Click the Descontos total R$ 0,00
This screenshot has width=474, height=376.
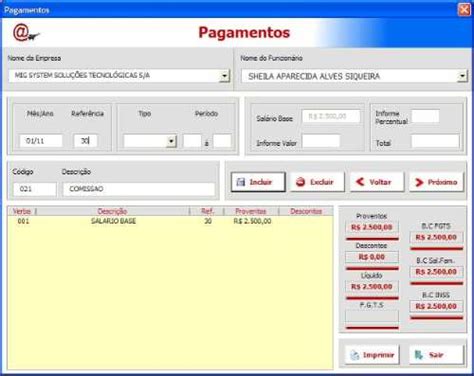pos(372,257)
